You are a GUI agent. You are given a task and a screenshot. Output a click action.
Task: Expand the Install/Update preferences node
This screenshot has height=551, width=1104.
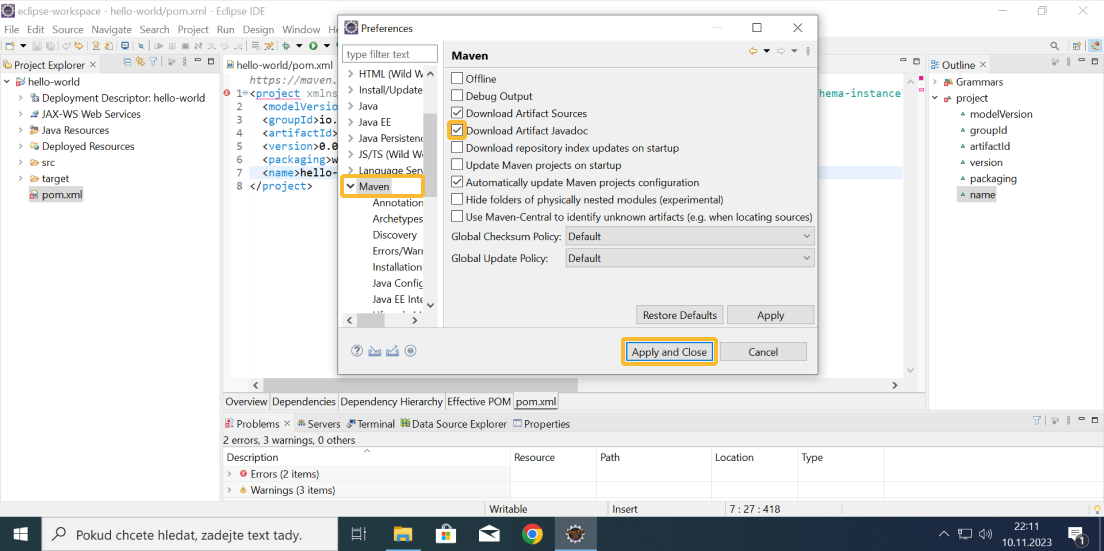(x=350, y=90)
